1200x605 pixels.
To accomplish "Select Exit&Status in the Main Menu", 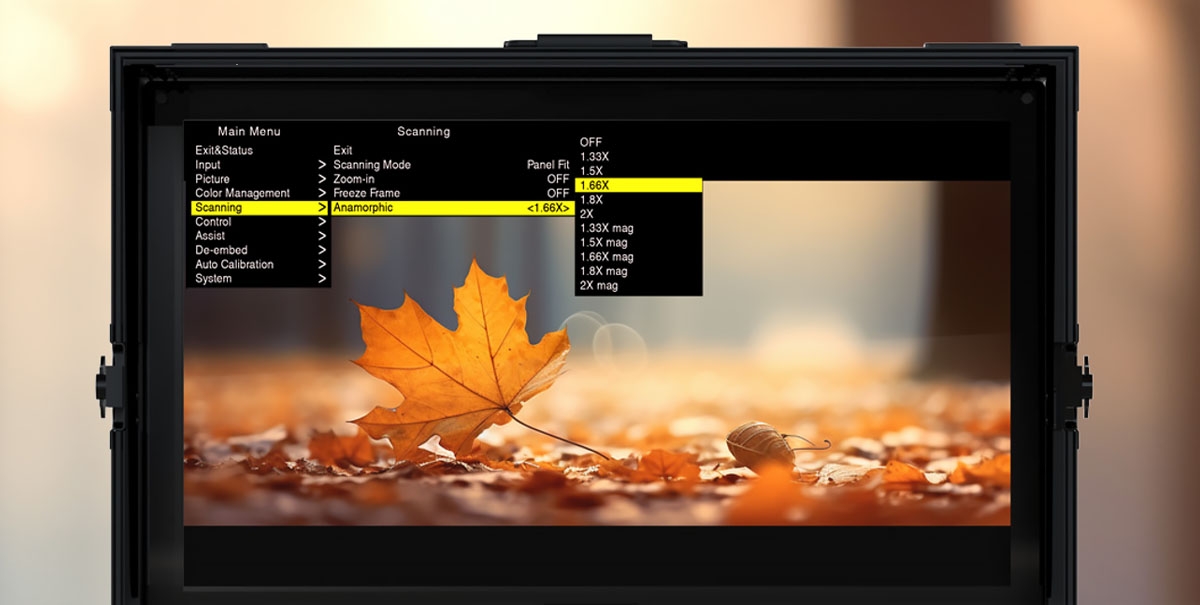I will point(224,150).
